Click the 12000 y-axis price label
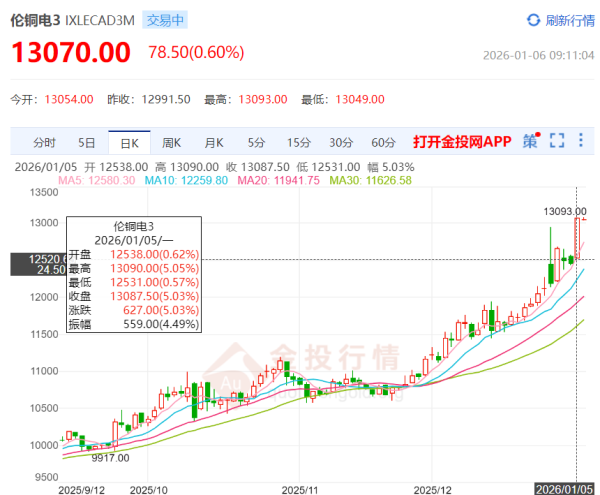This screenshot has width=600, height=495. [44, 297]
